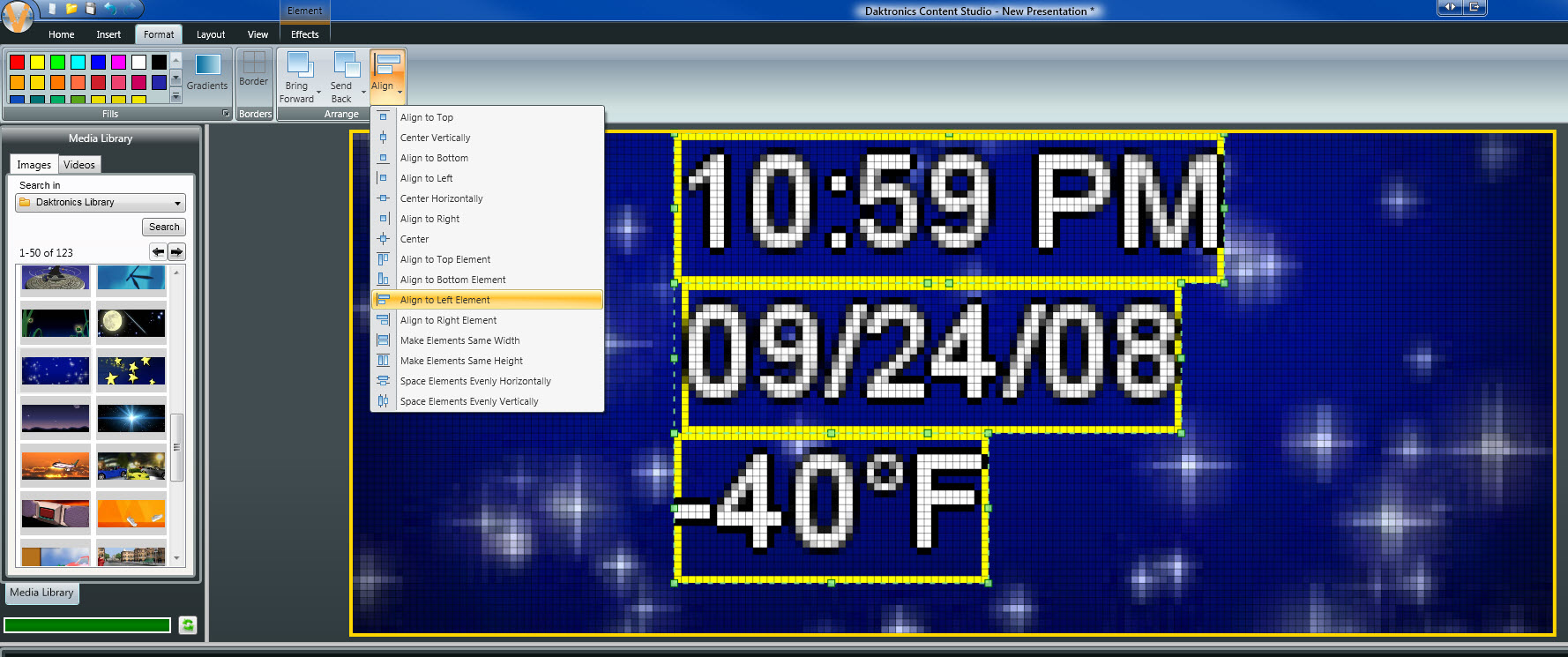Viewport: 1568px width, 657px height.
Task: Go to previous page of media results
Action: pos(158,252)
